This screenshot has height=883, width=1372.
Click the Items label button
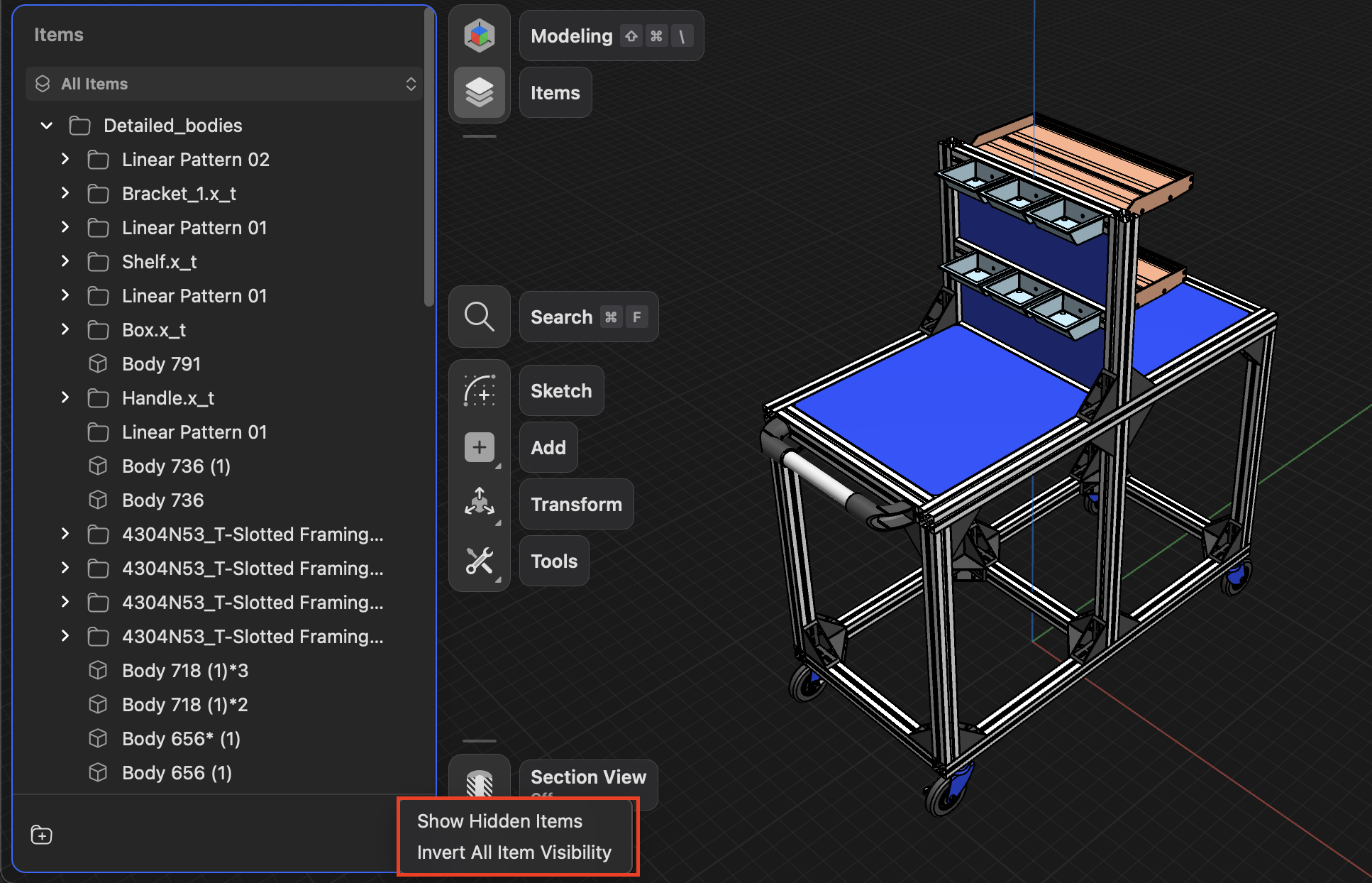click(555, 92)
